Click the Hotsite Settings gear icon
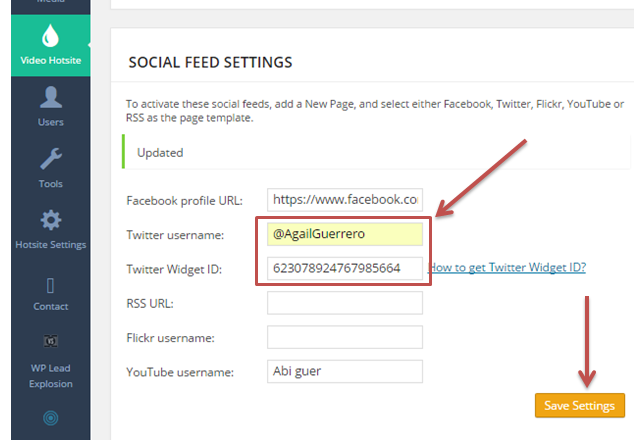The height and width of the screenshot is (440, 634). click(50, 221)
